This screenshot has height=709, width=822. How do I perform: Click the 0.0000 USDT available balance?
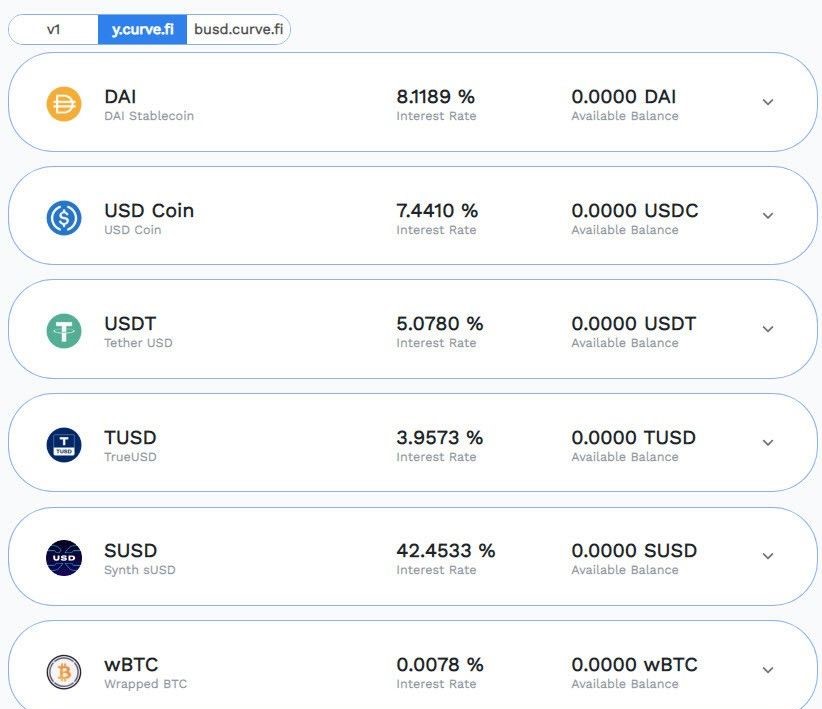(634, 324)
